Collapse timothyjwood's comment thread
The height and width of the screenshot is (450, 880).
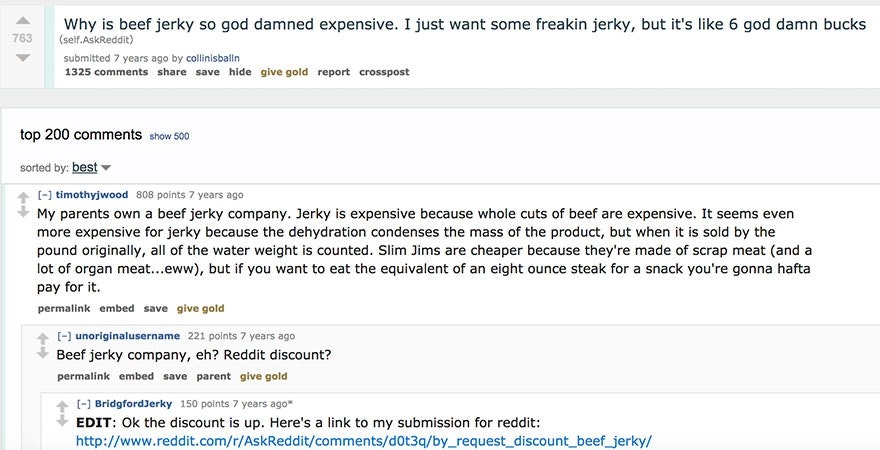44,195
